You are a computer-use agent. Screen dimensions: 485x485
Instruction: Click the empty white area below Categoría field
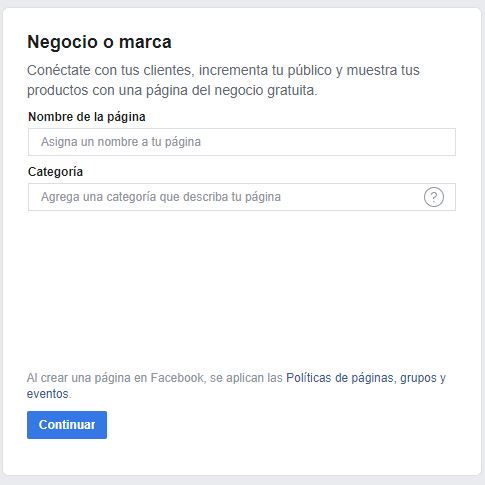(x=242, y=287)
